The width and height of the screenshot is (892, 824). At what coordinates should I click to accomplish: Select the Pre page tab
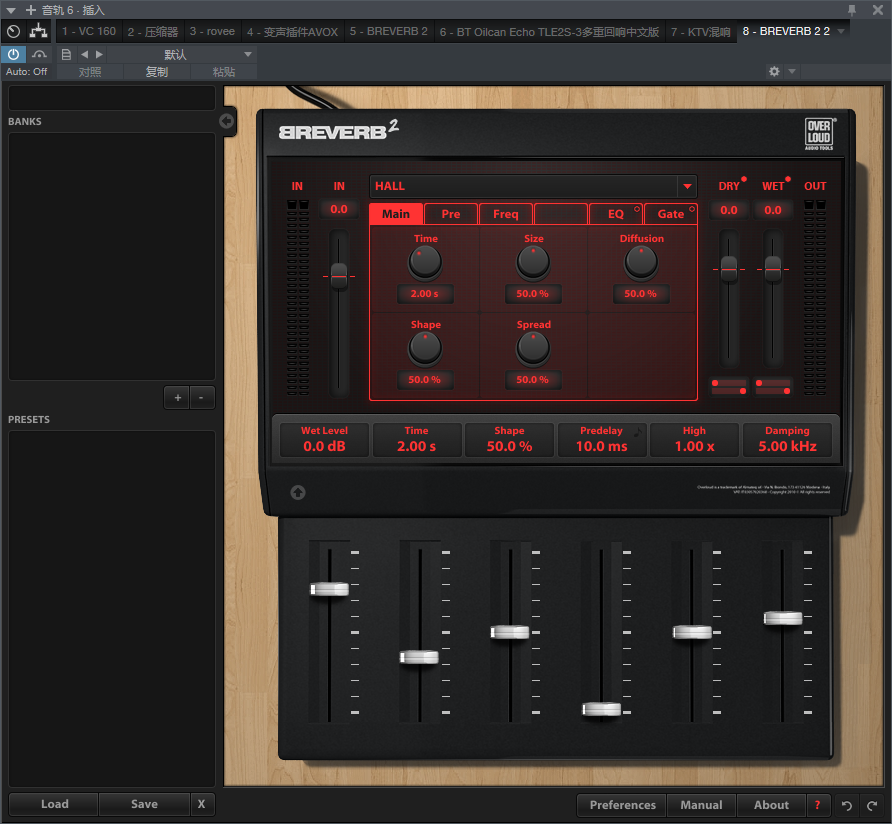pos(451,214)
